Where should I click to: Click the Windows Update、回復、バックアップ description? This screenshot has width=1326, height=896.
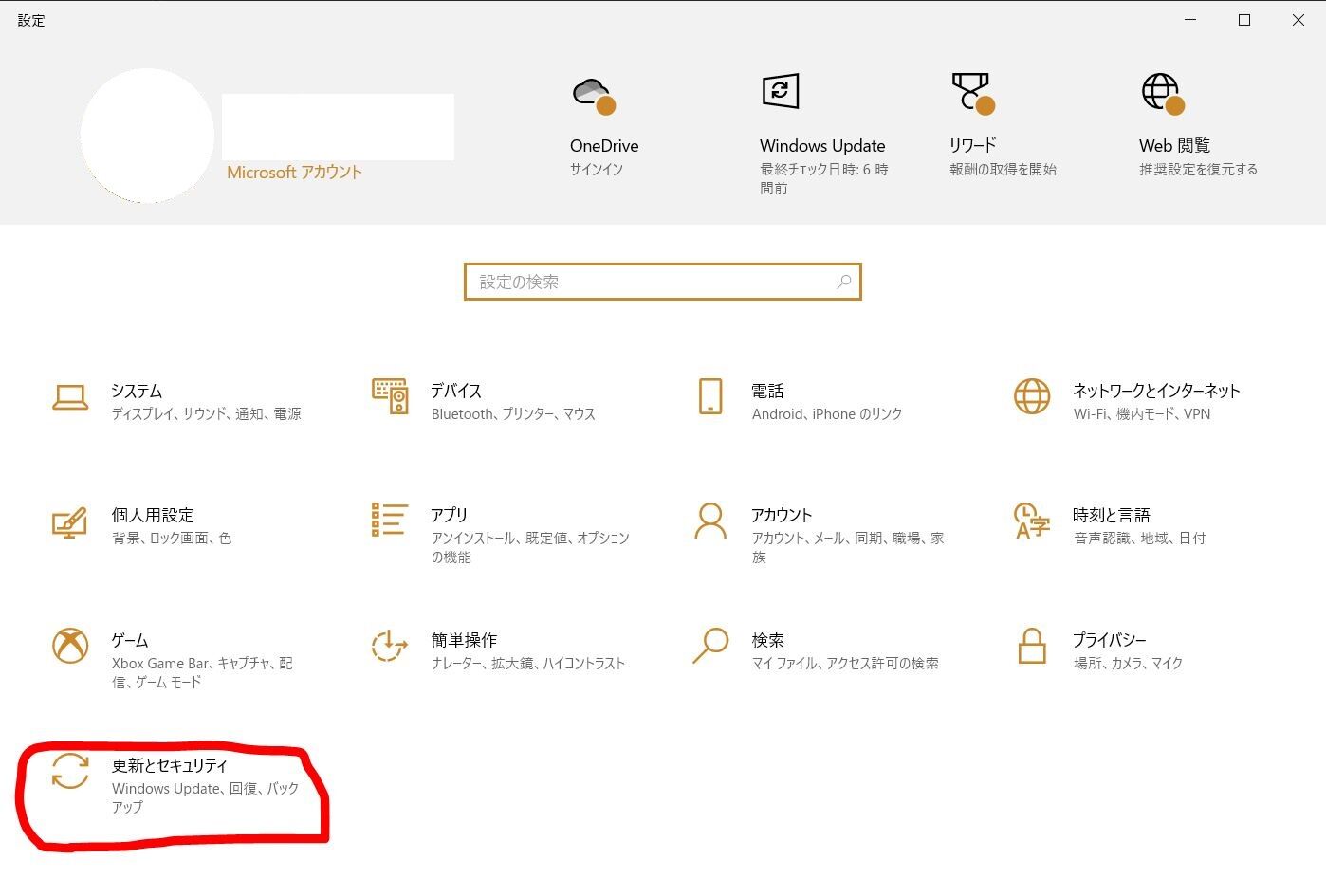(x=206, y=797)
